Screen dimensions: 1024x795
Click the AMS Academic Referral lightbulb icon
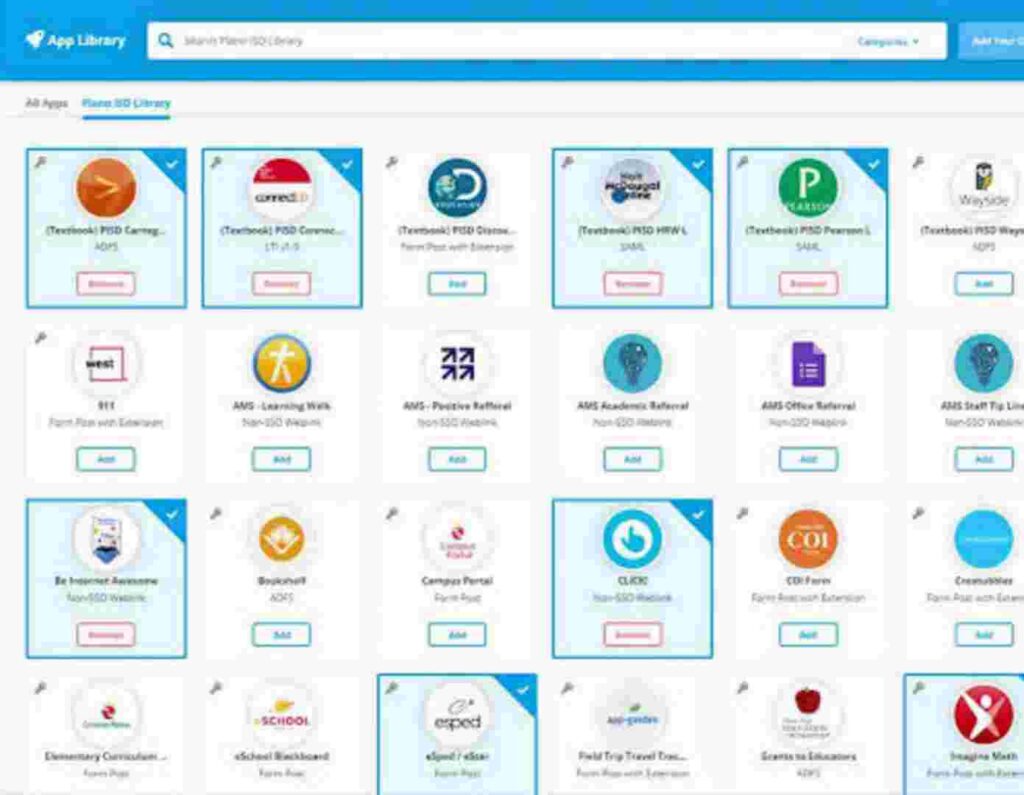tap(632, 363)
